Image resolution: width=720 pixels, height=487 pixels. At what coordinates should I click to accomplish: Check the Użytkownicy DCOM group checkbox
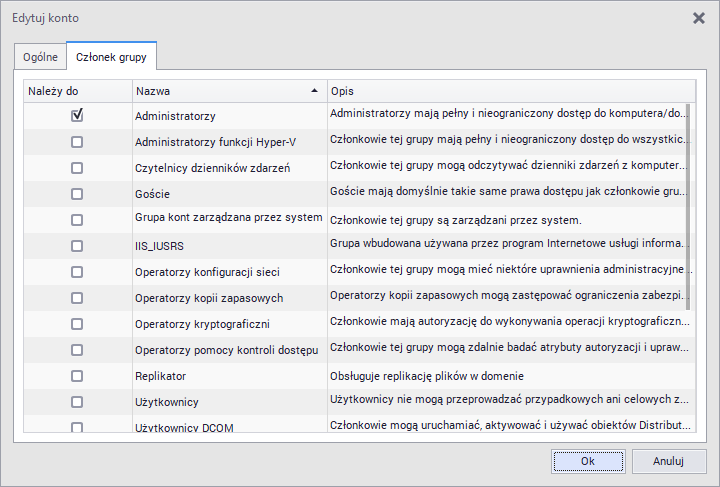pyautogui.click(x=77, y=427)
